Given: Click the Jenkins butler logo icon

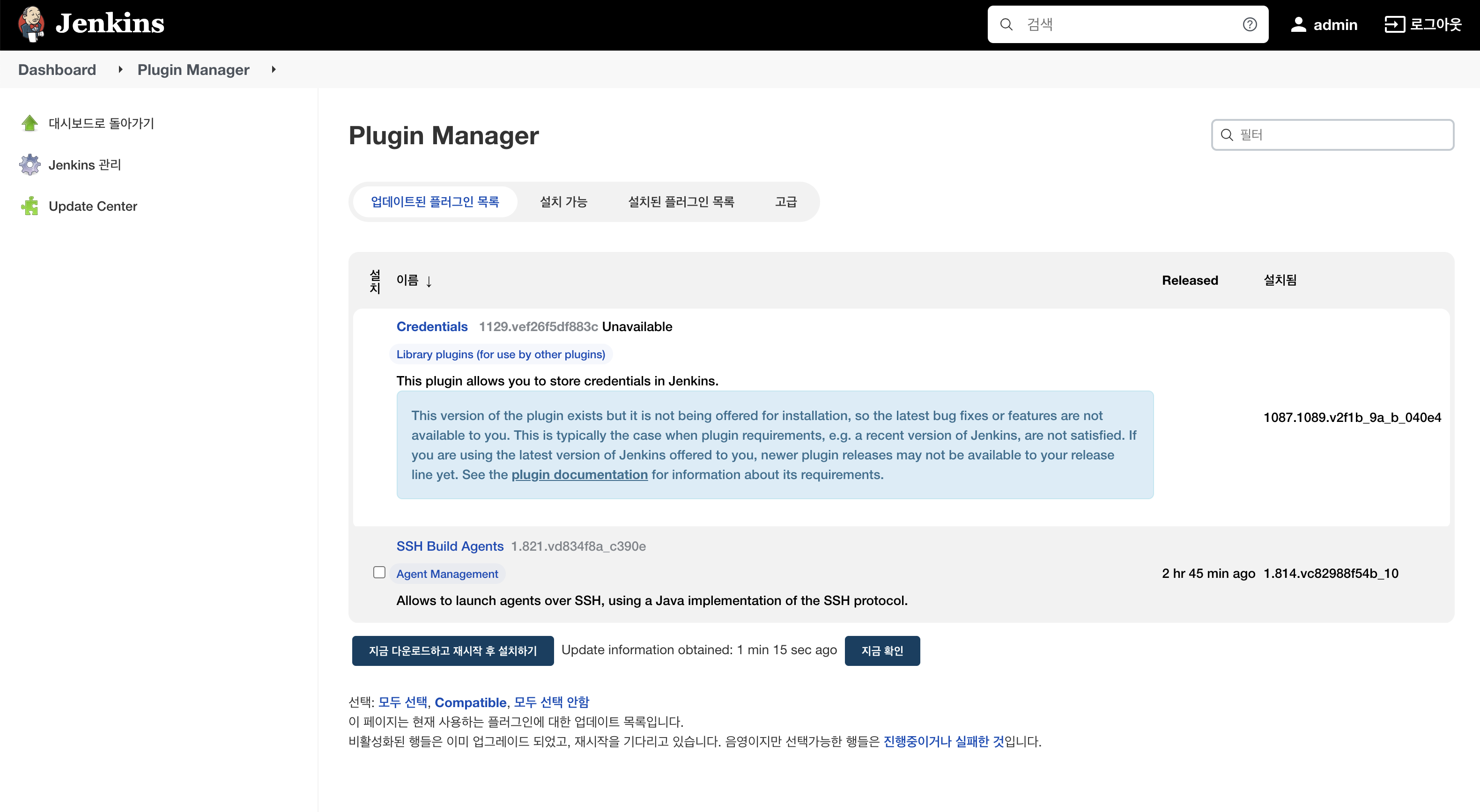Looking at the screenshot, I should (x=31, y=24).
